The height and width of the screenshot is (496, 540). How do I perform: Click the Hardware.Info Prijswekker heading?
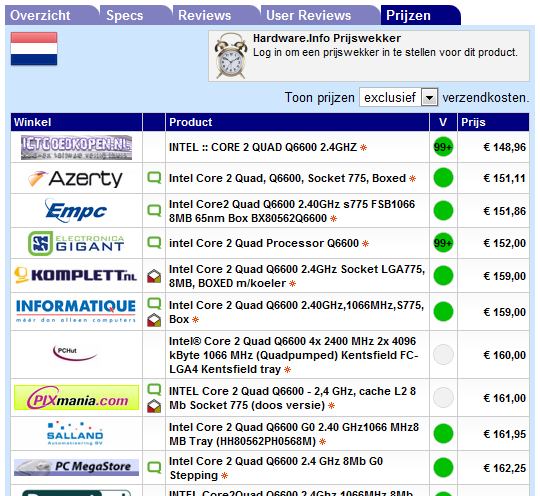coord(327,38)
